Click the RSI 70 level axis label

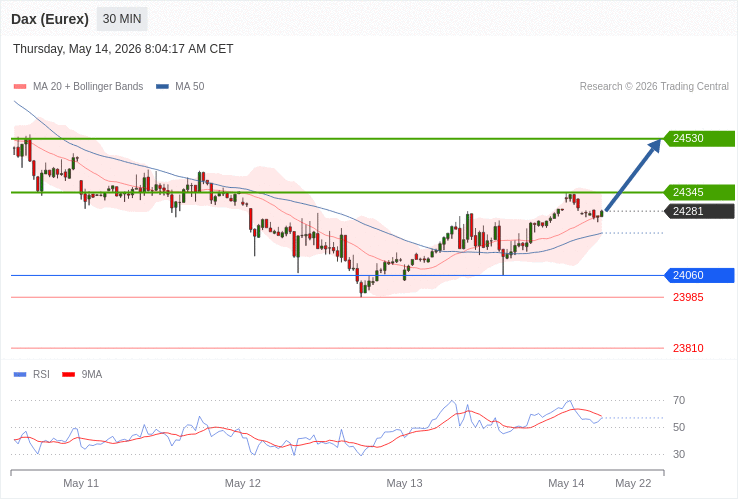pyautogui.click(x=679, y=401)
